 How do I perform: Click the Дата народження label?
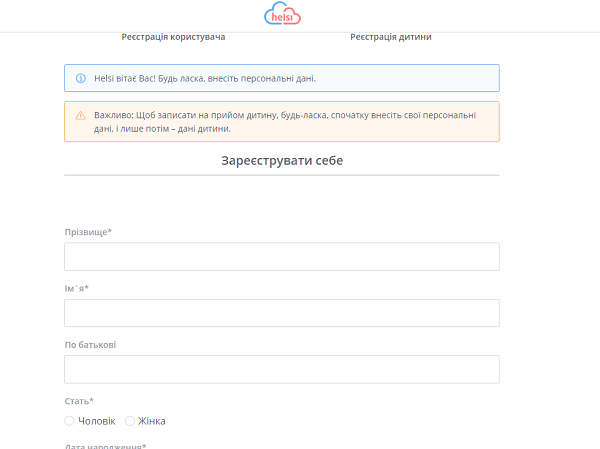[105, 446]
